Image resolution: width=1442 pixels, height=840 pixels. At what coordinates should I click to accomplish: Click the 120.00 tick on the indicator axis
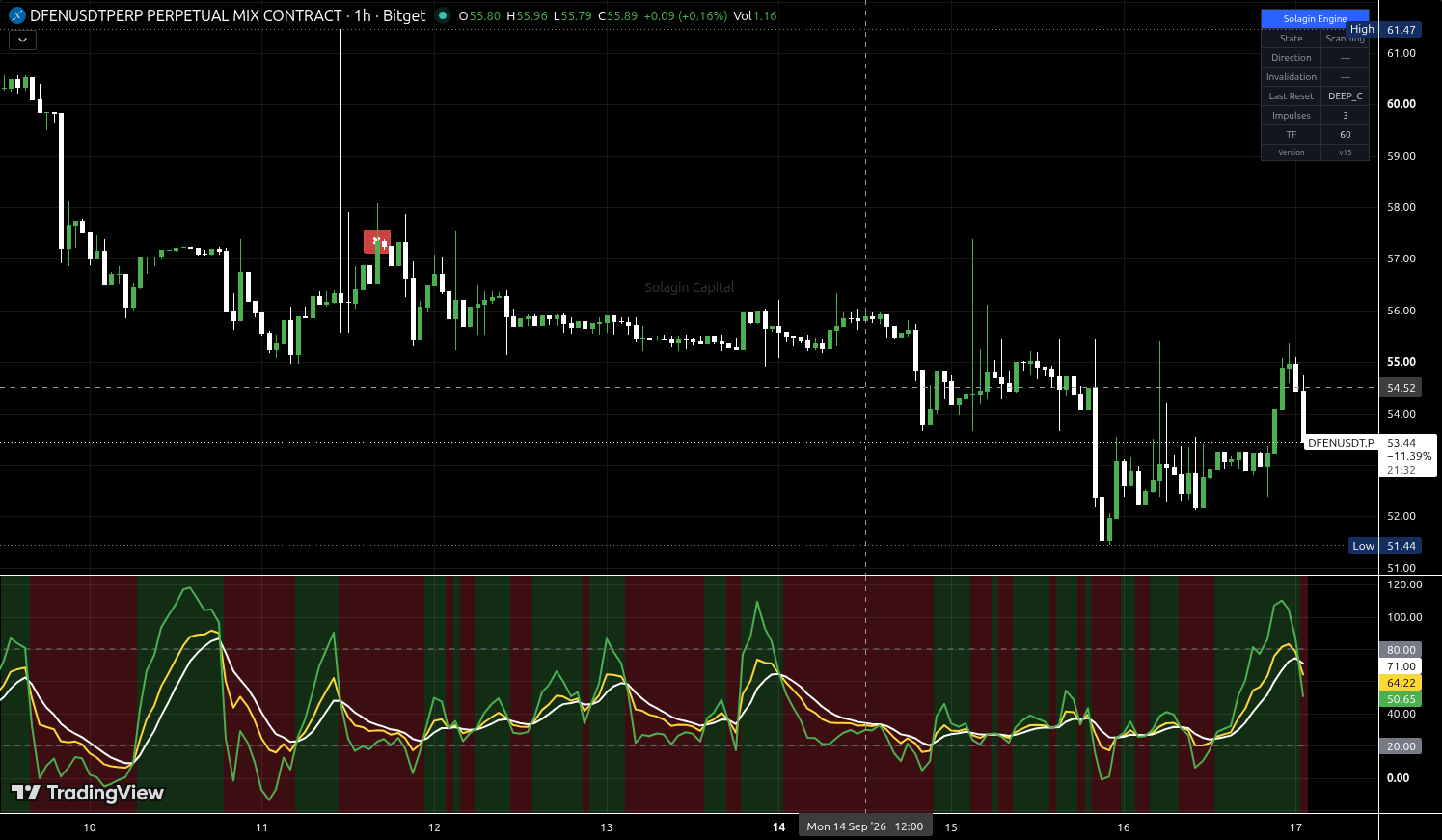point(1403,584)
